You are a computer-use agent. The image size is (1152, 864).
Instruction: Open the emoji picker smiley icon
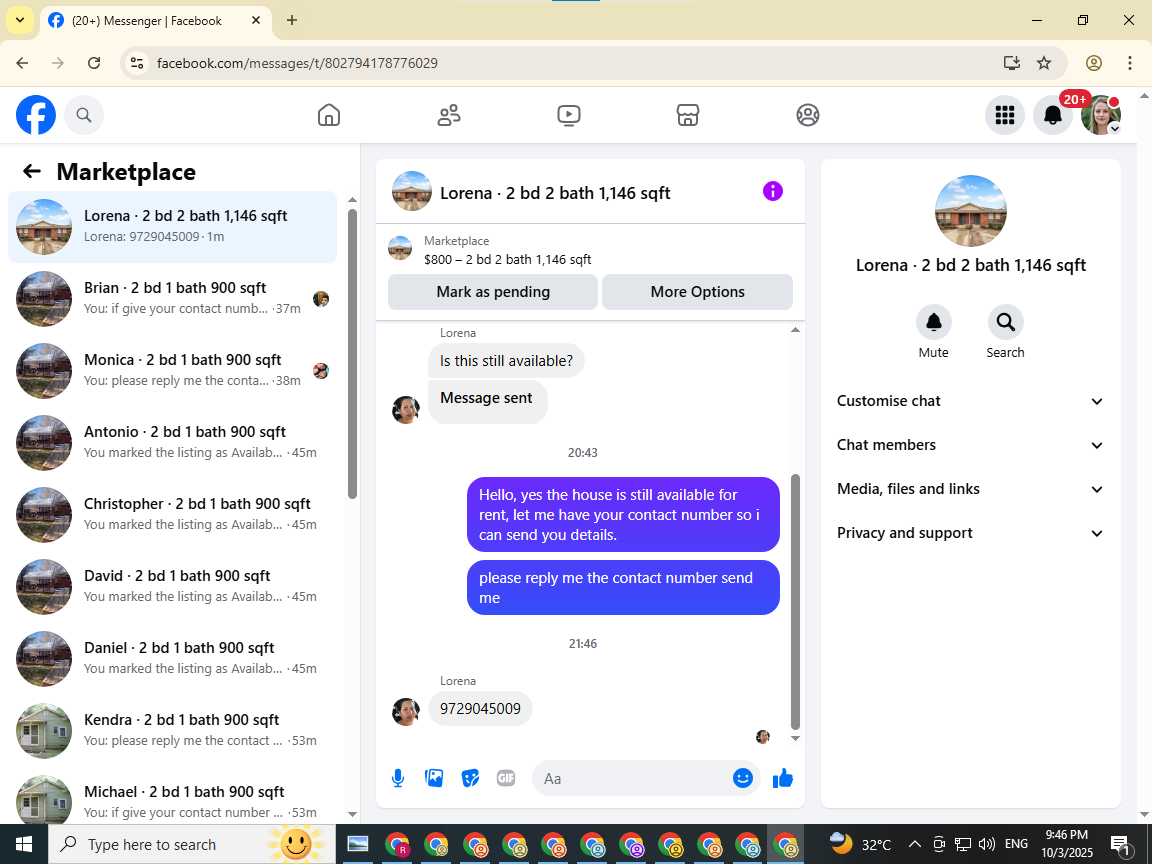pyautogui.click(x=743, y=778)
